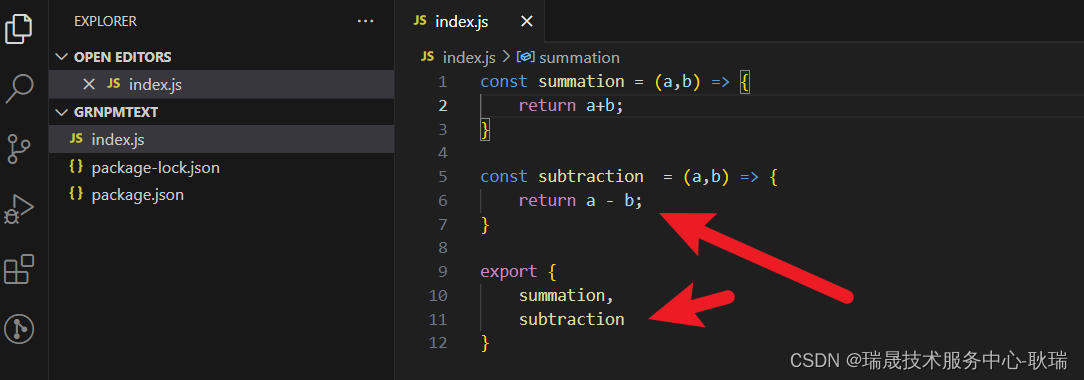Click 'export' keyword on line 9
Viewport: 1084px width, 380px height.
[508, 271]
